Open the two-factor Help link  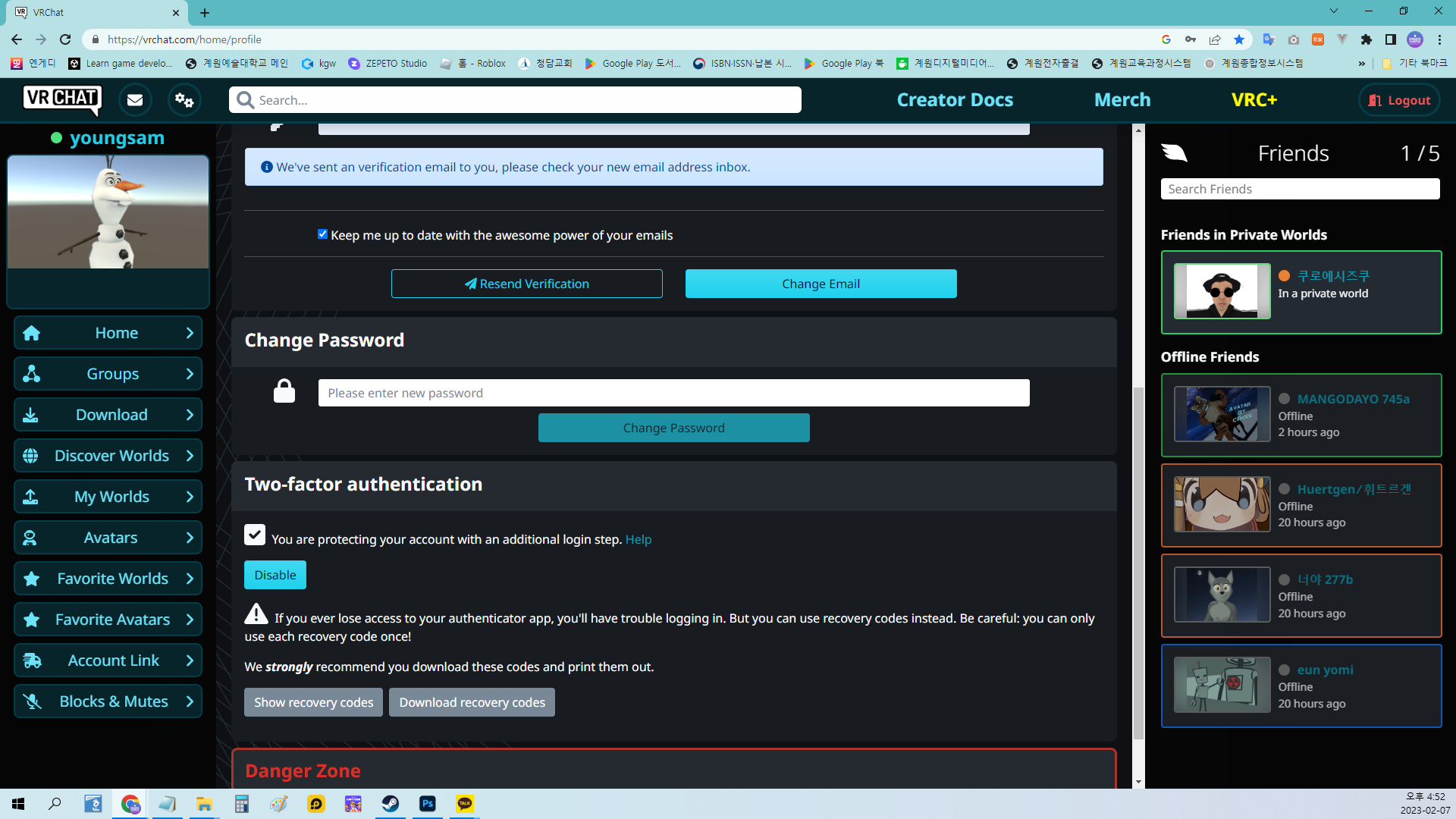pos(639,539)
